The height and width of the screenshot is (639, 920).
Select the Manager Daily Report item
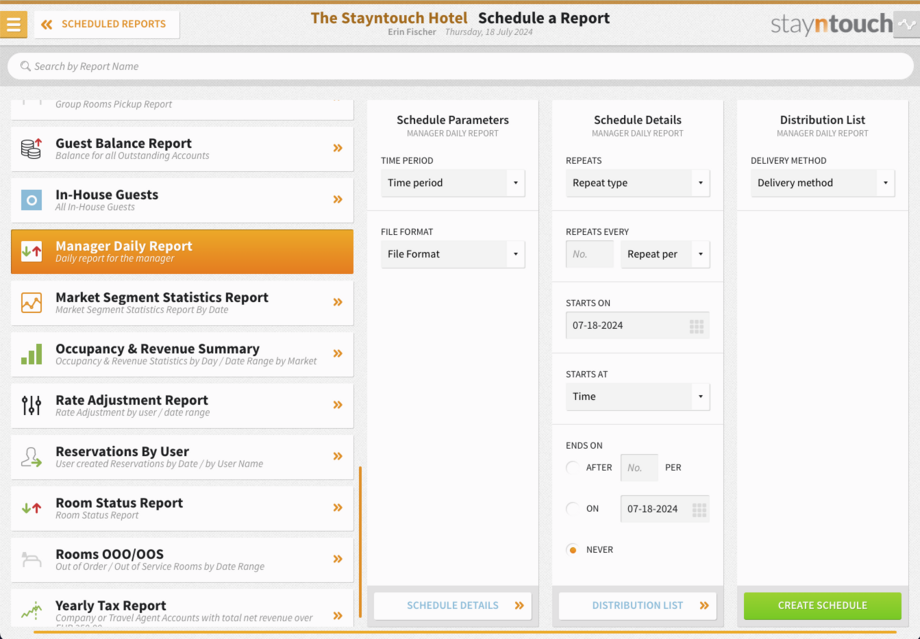coord(182,252)
